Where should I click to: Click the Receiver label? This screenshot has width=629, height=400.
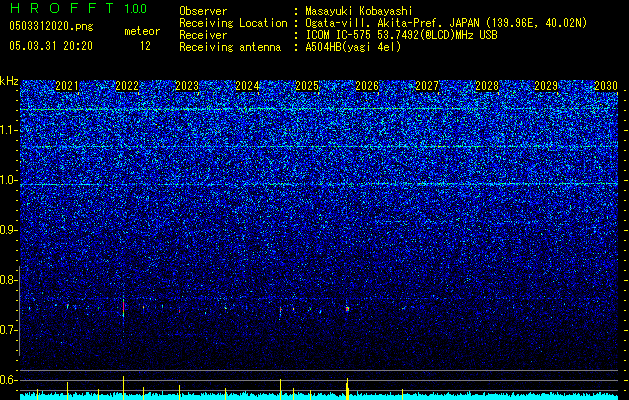tap(203, 35)
